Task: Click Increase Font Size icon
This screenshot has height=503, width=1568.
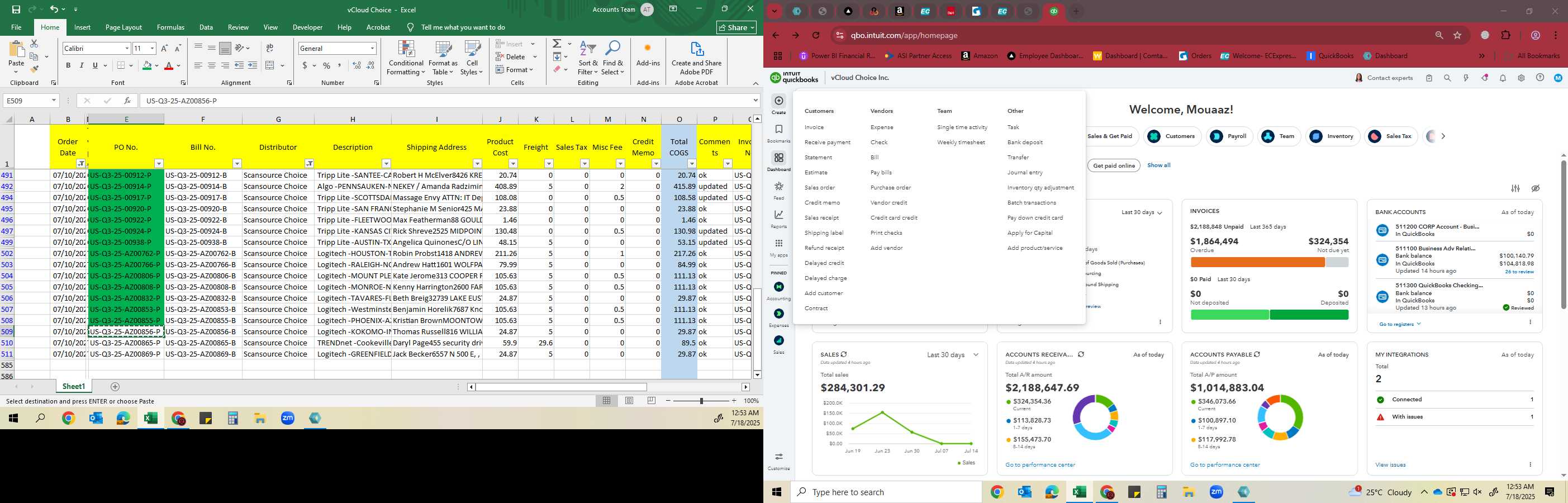Action: click(164, 48)
